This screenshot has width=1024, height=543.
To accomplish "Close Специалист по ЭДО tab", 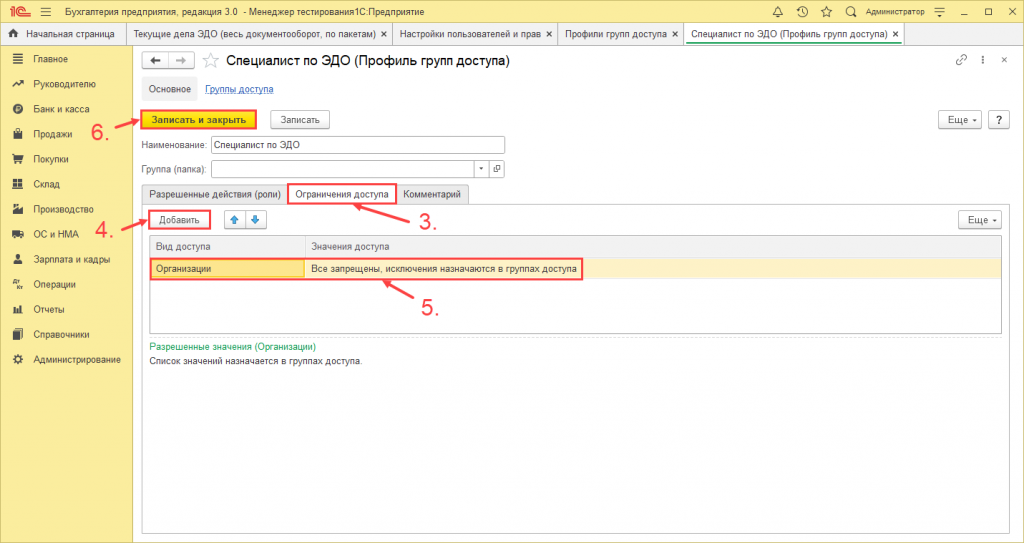I will 895,34.
